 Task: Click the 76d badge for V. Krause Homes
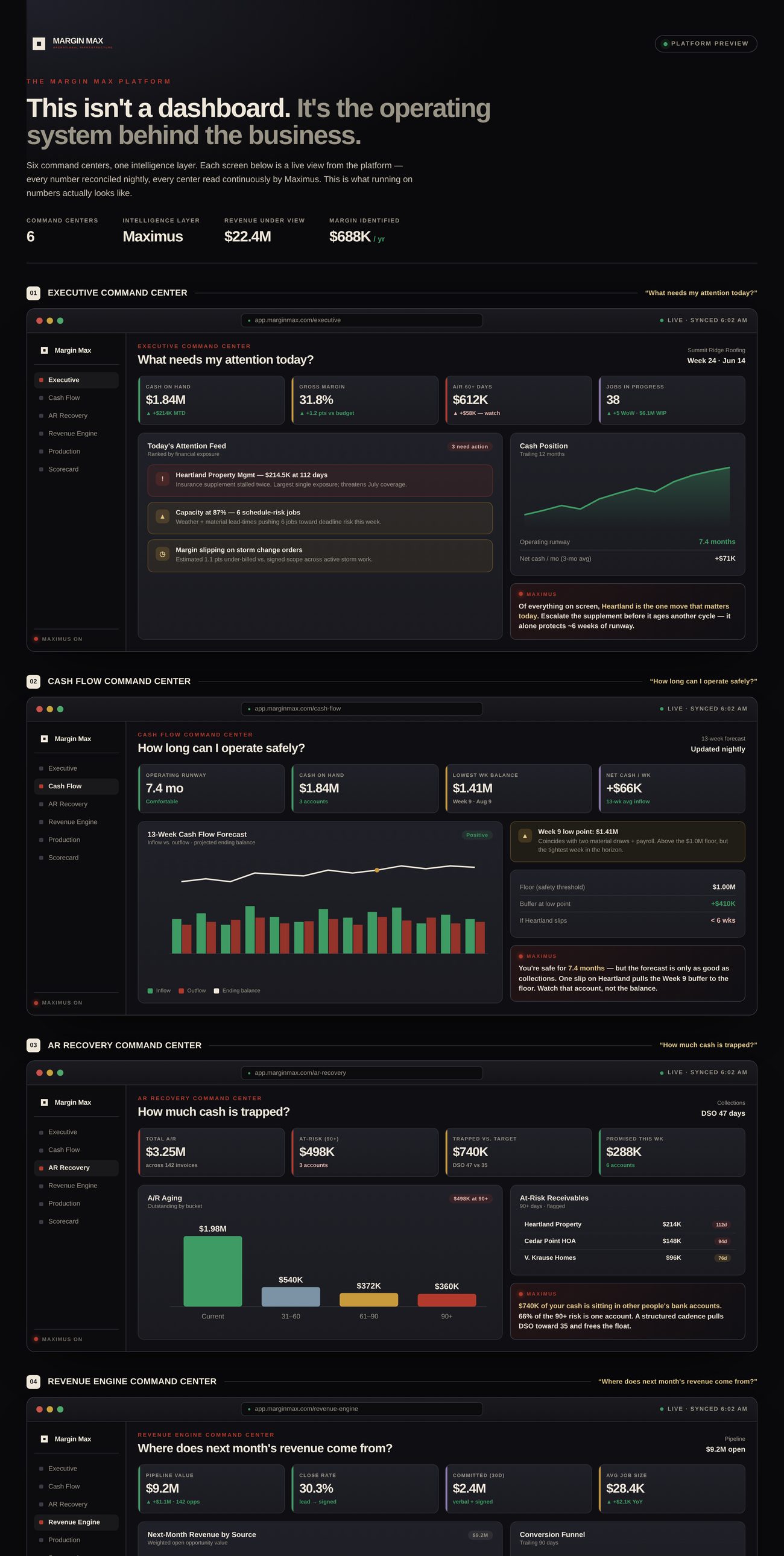(x=722, y=1258)
